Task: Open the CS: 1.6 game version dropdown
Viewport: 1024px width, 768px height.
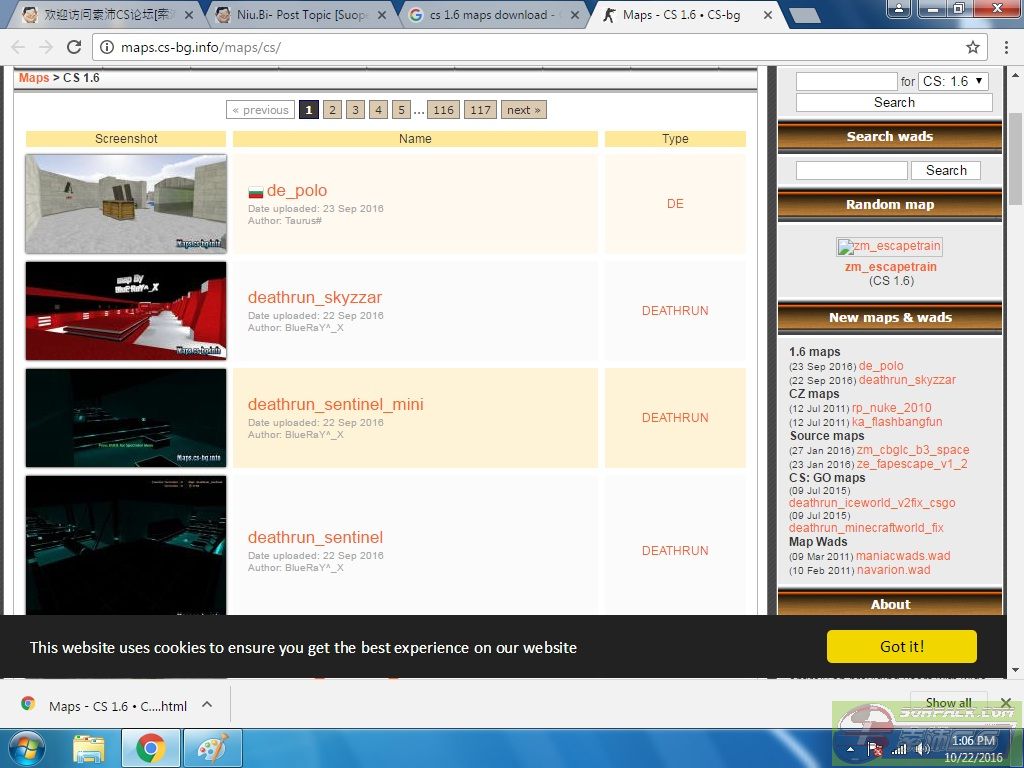Action: 953,81
